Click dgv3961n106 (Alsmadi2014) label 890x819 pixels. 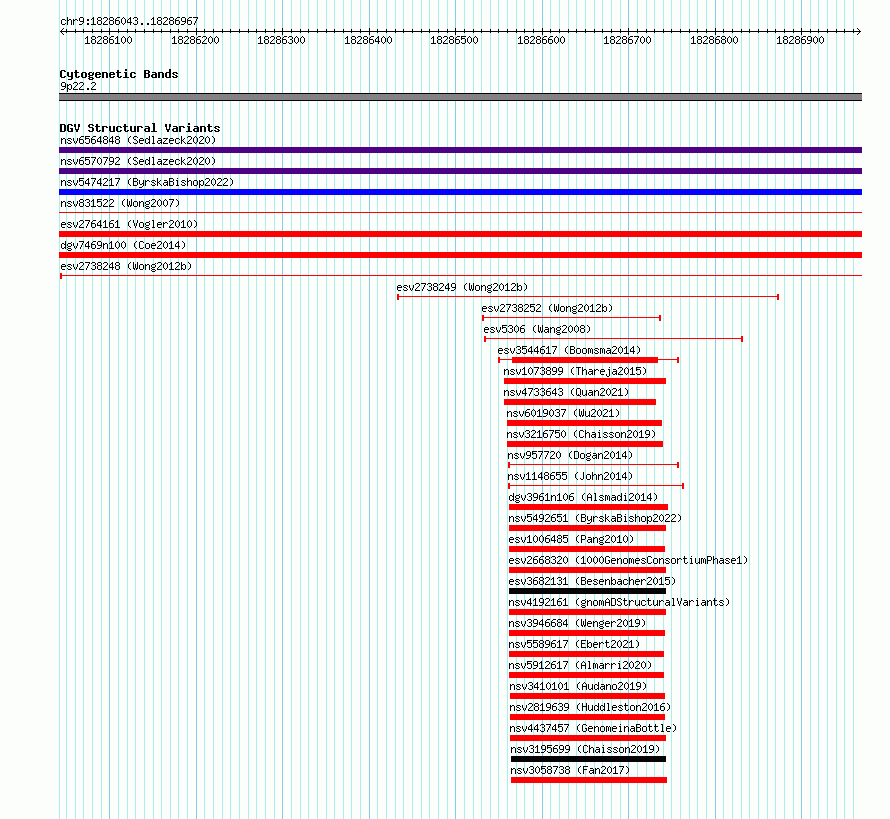583,497
